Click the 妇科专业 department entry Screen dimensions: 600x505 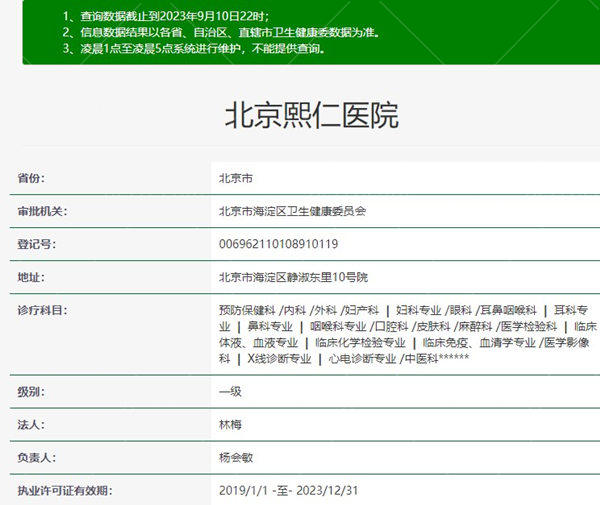(x=418, y=310)
